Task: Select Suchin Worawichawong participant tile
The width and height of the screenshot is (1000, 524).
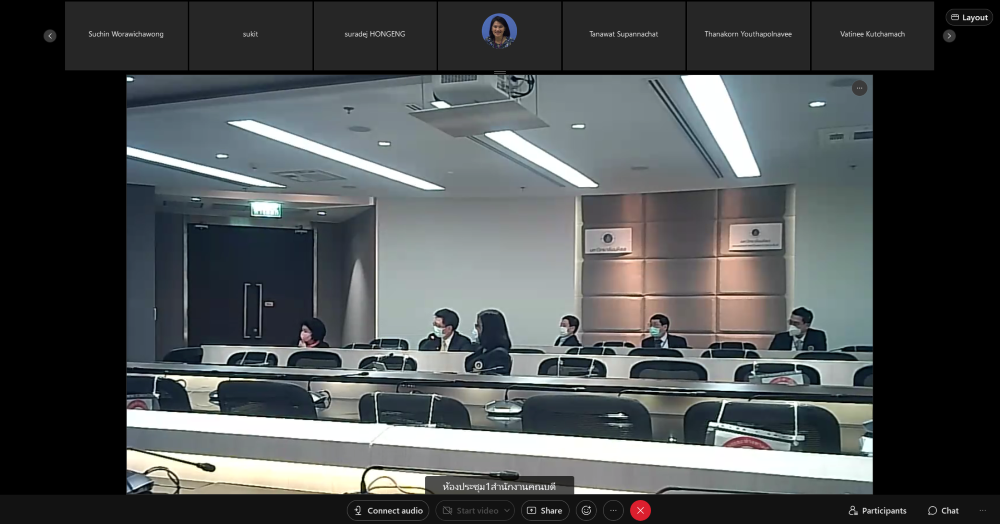Action: coord(126,35)
